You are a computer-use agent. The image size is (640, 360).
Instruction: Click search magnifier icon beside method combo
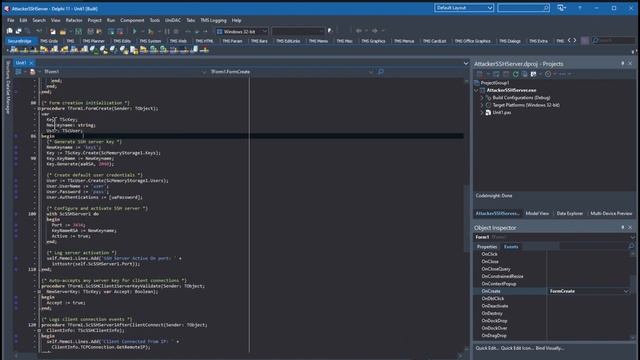pos(381,72)
